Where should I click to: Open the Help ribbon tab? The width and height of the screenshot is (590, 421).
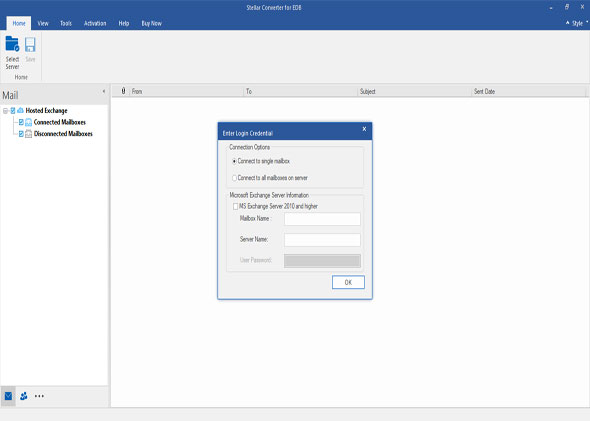pyautogui.click(x=124, y=23)
